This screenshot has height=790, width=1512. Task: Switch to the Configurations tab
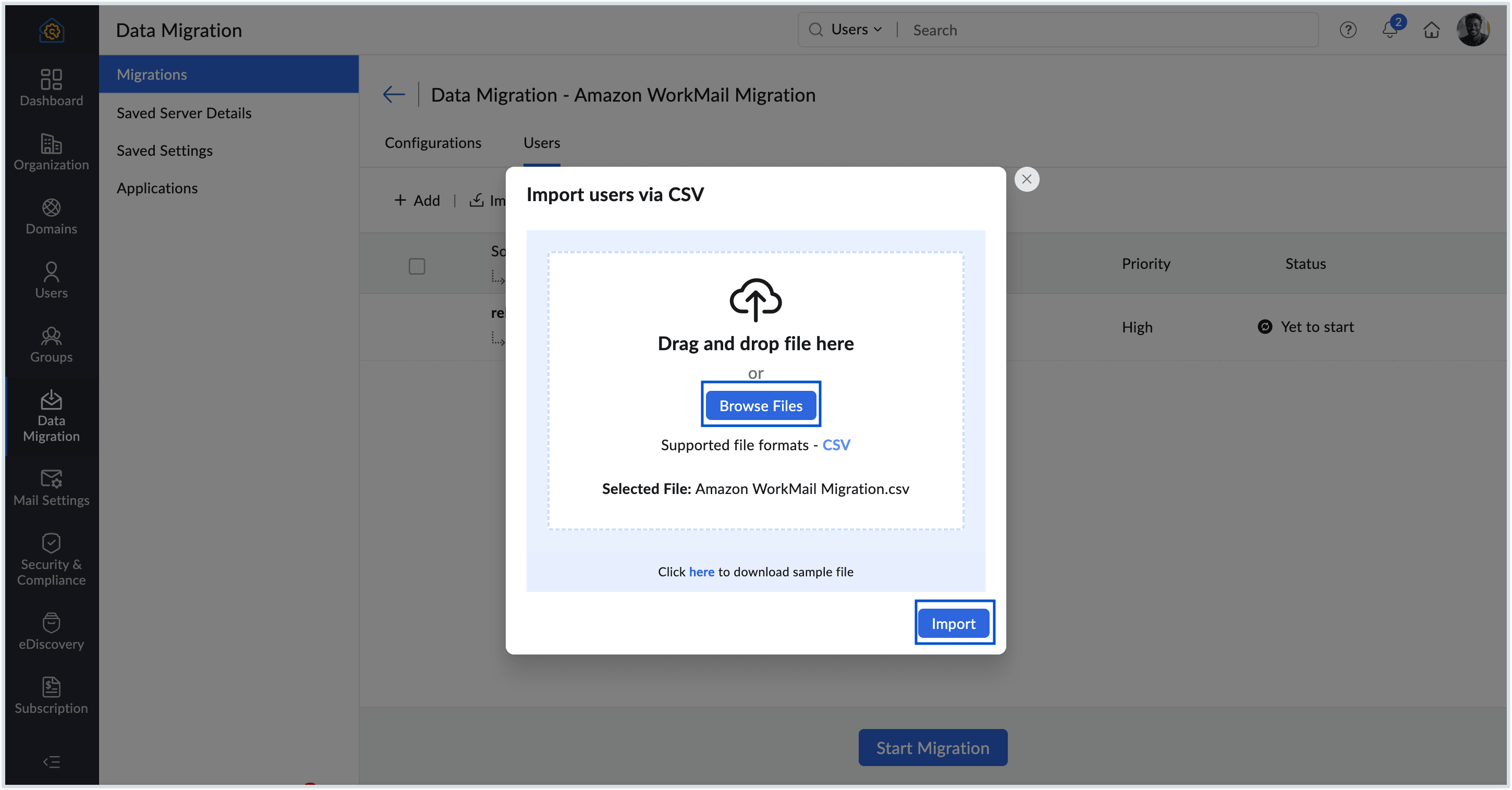click(x=433, y=142)
